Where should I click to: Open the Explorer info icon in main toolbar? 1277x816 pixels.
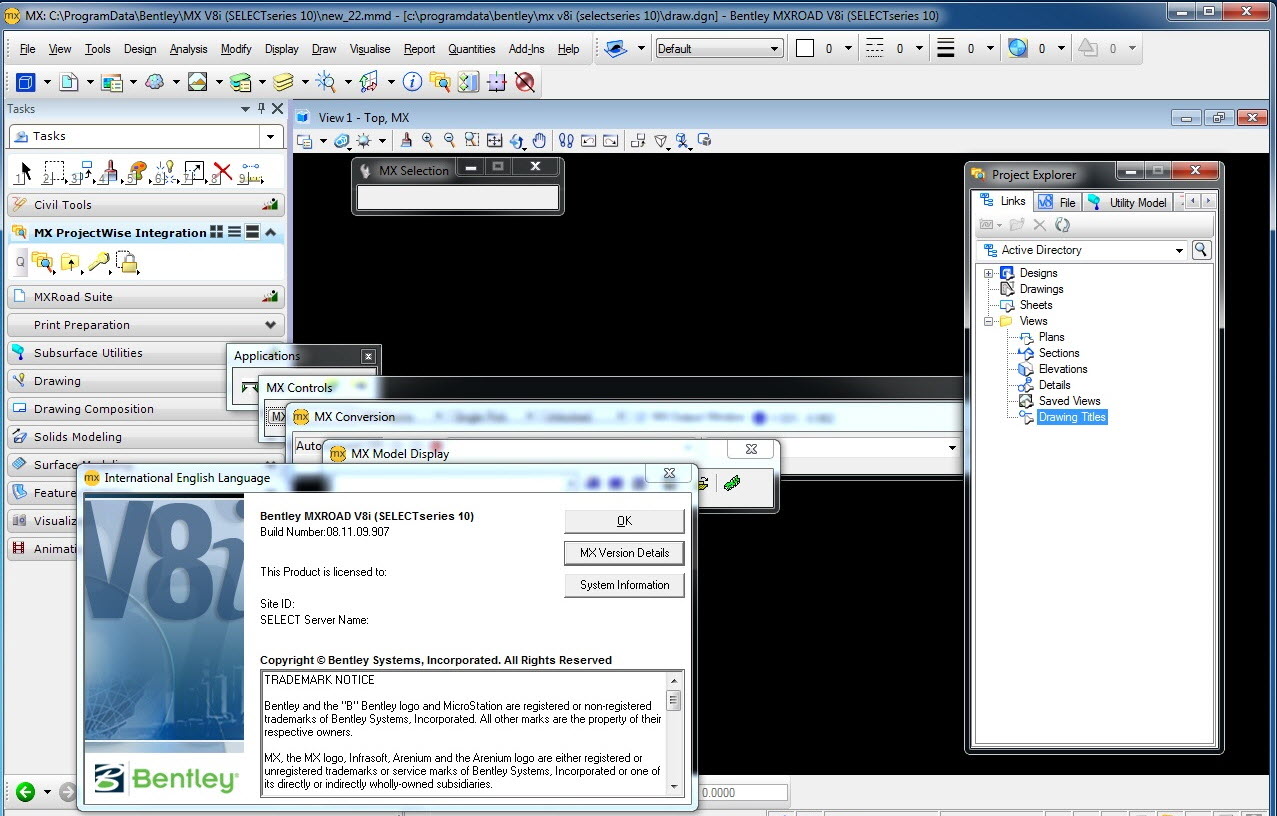coord(412,82)
